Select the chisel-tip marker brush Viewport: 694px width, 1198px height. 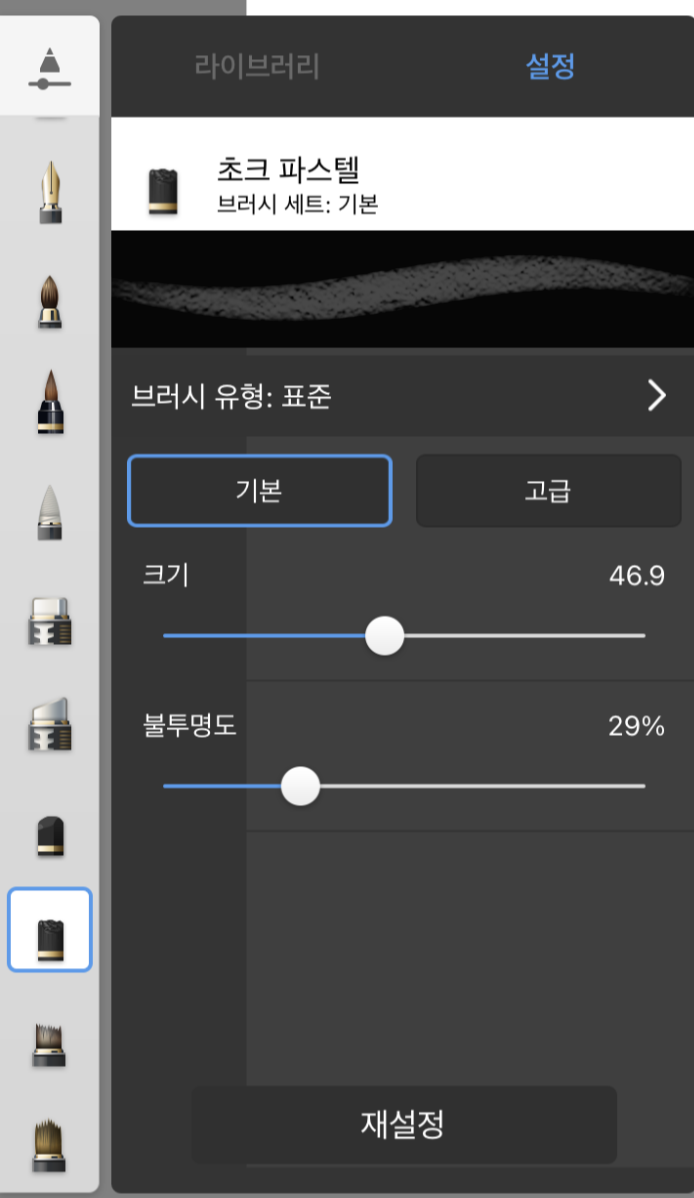pos(50,724)
